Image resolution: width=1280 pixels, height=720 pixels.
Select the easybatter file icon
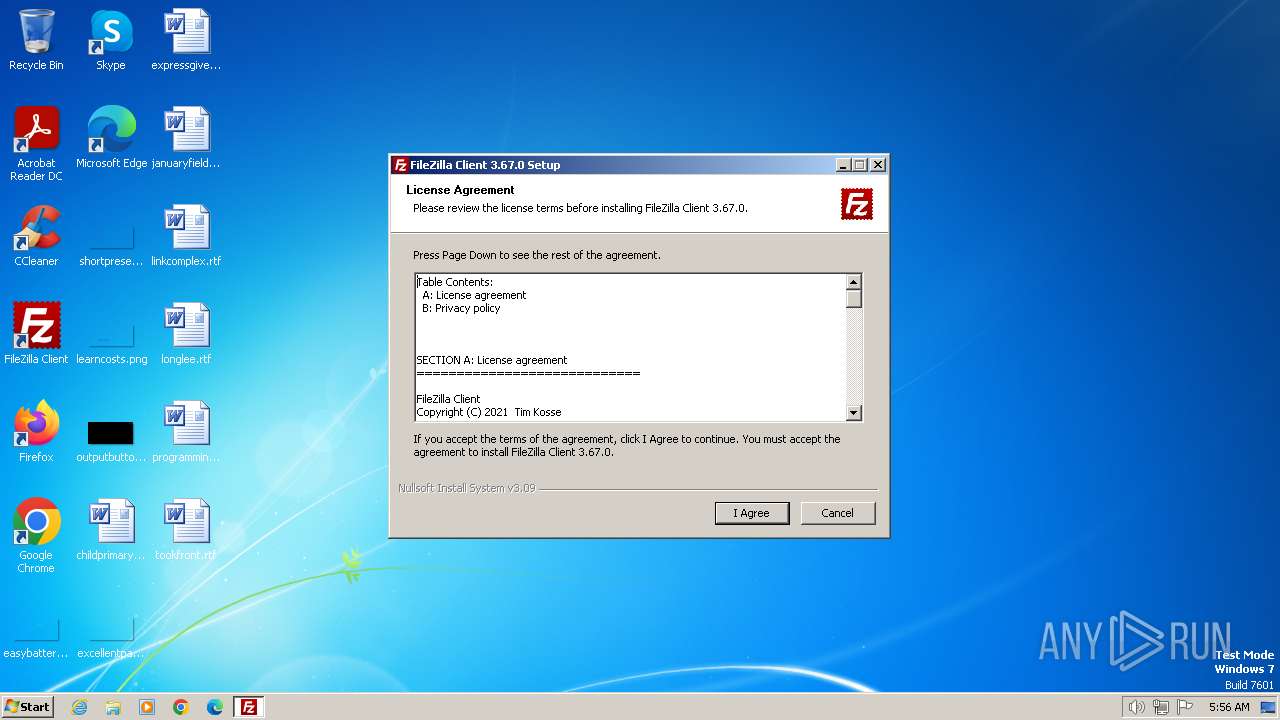36,638
